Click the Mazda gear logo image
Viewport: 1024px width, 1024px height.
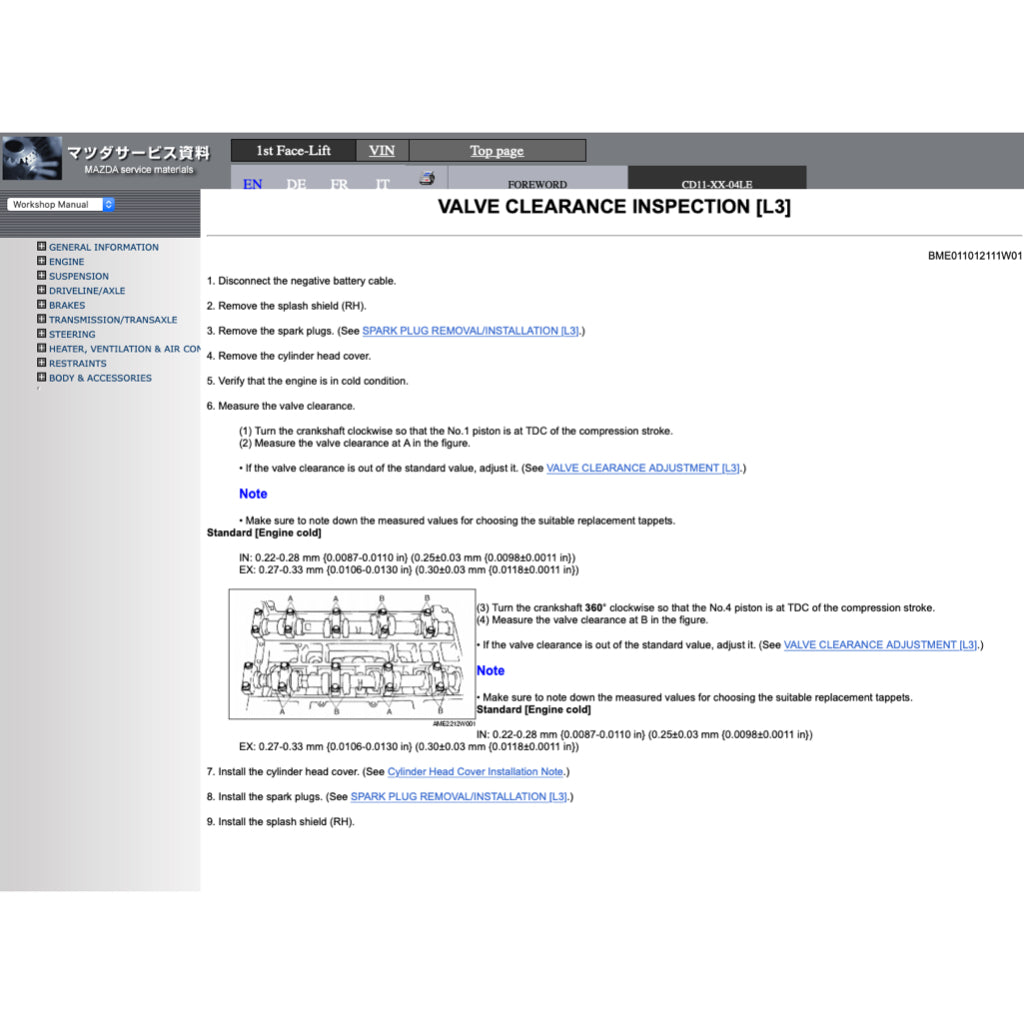point(32,158)
